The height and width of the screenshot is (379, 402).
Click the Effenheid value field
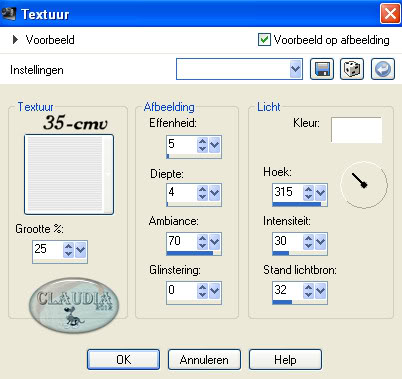182,144
